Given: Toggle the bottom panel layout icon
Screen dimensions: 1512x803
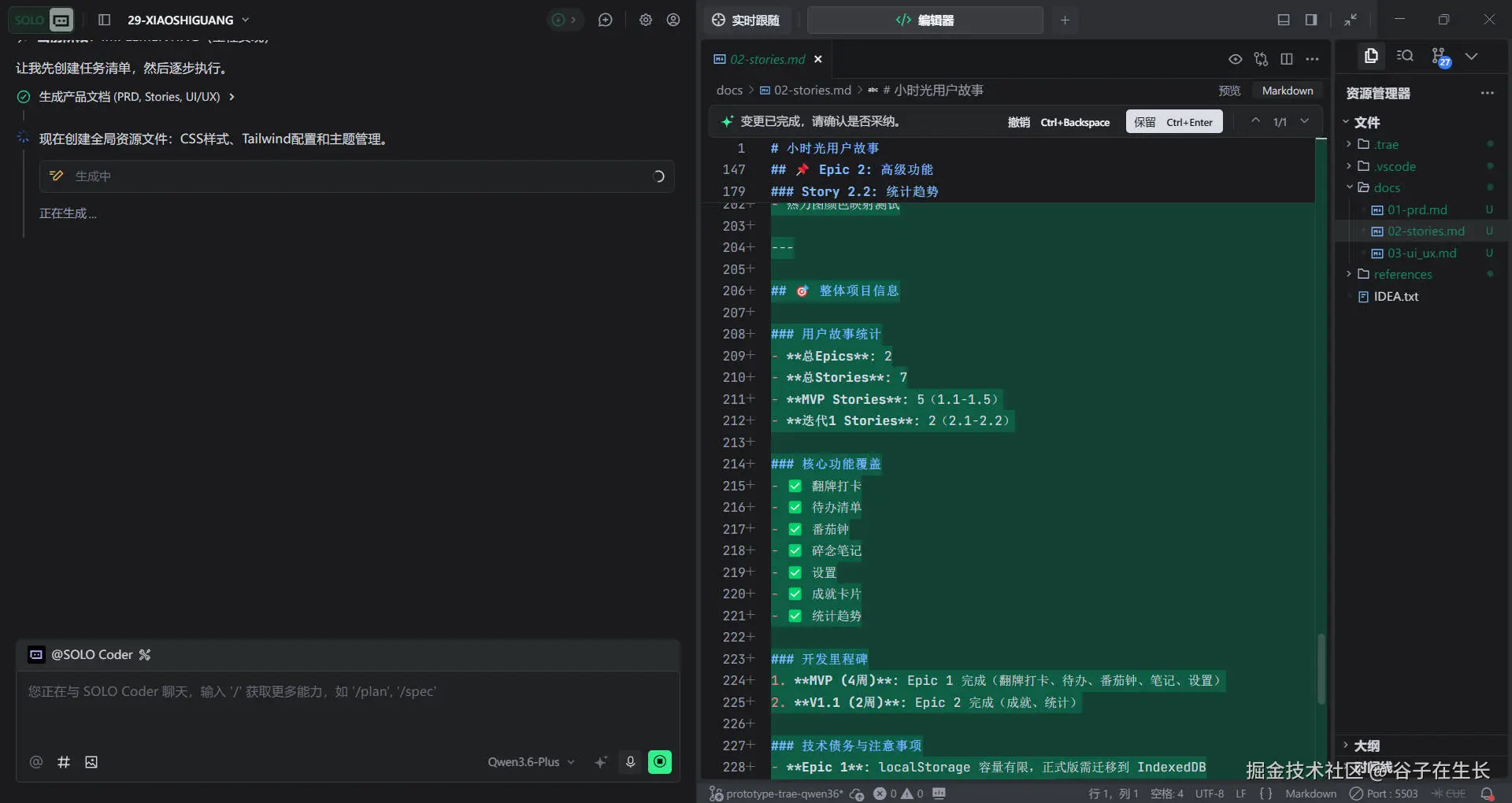Looking at the screenshot, I should tap(1284, 20).
